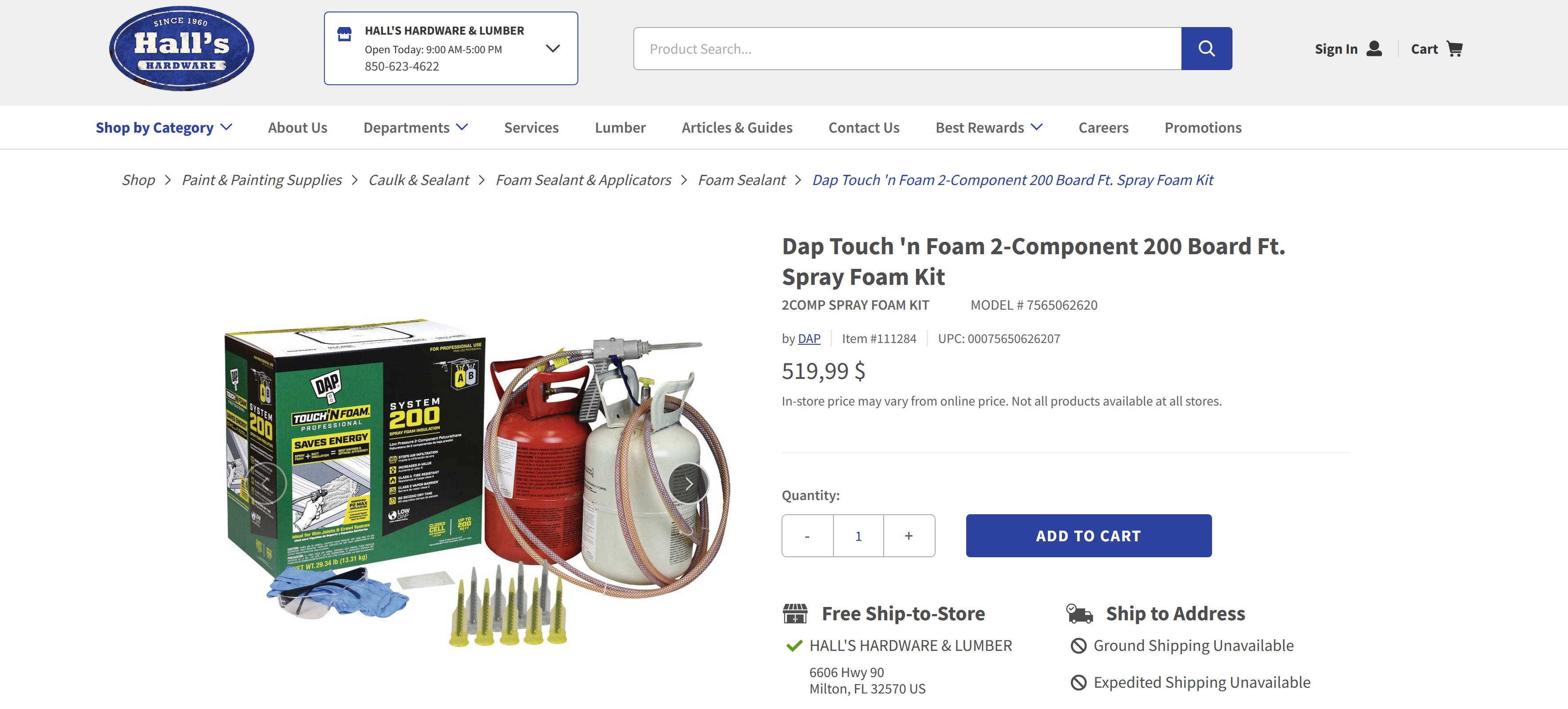Image resolution: width=1568 pixels, height=709 pixels.
Task: Open Articles & Guides
Action: tap(737, 128)
